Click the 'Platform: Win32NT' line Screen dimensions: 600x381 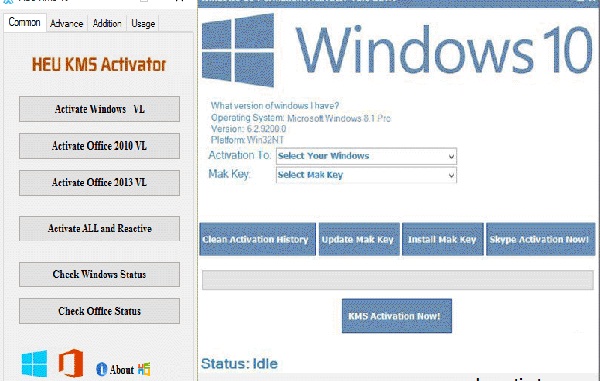(247, 140)
